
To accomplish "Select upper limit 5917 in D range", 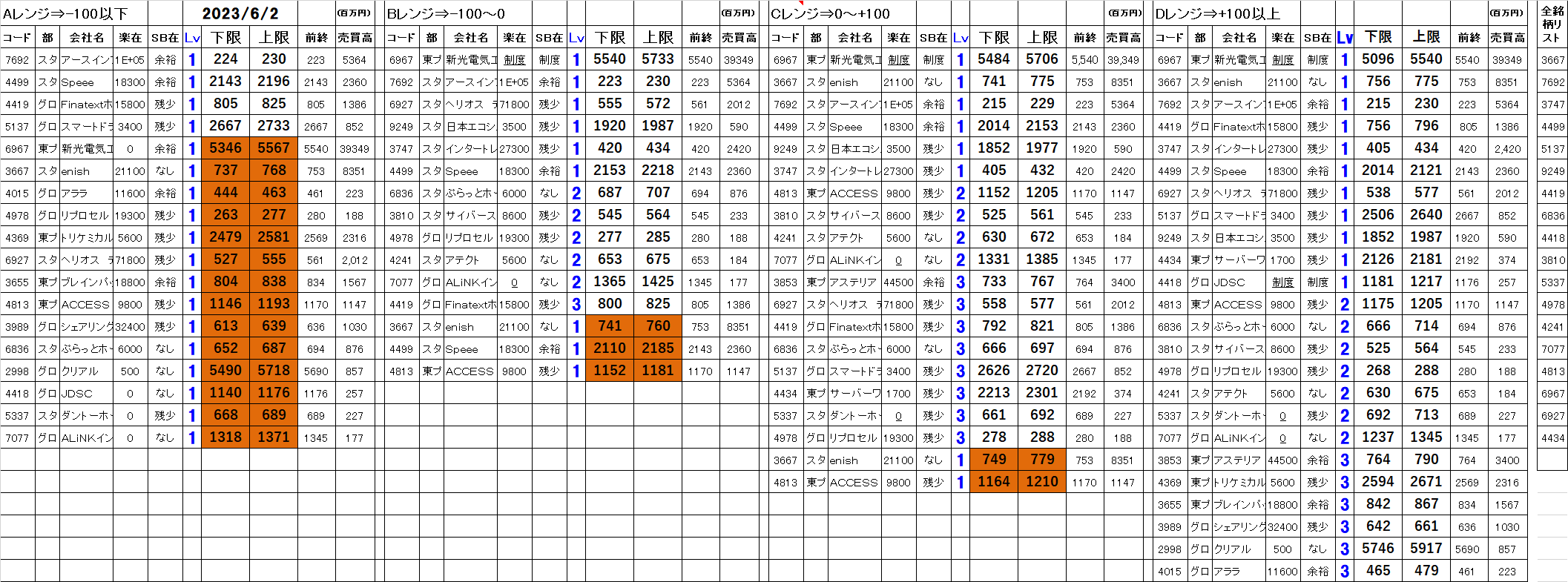I will point(1426,549).
